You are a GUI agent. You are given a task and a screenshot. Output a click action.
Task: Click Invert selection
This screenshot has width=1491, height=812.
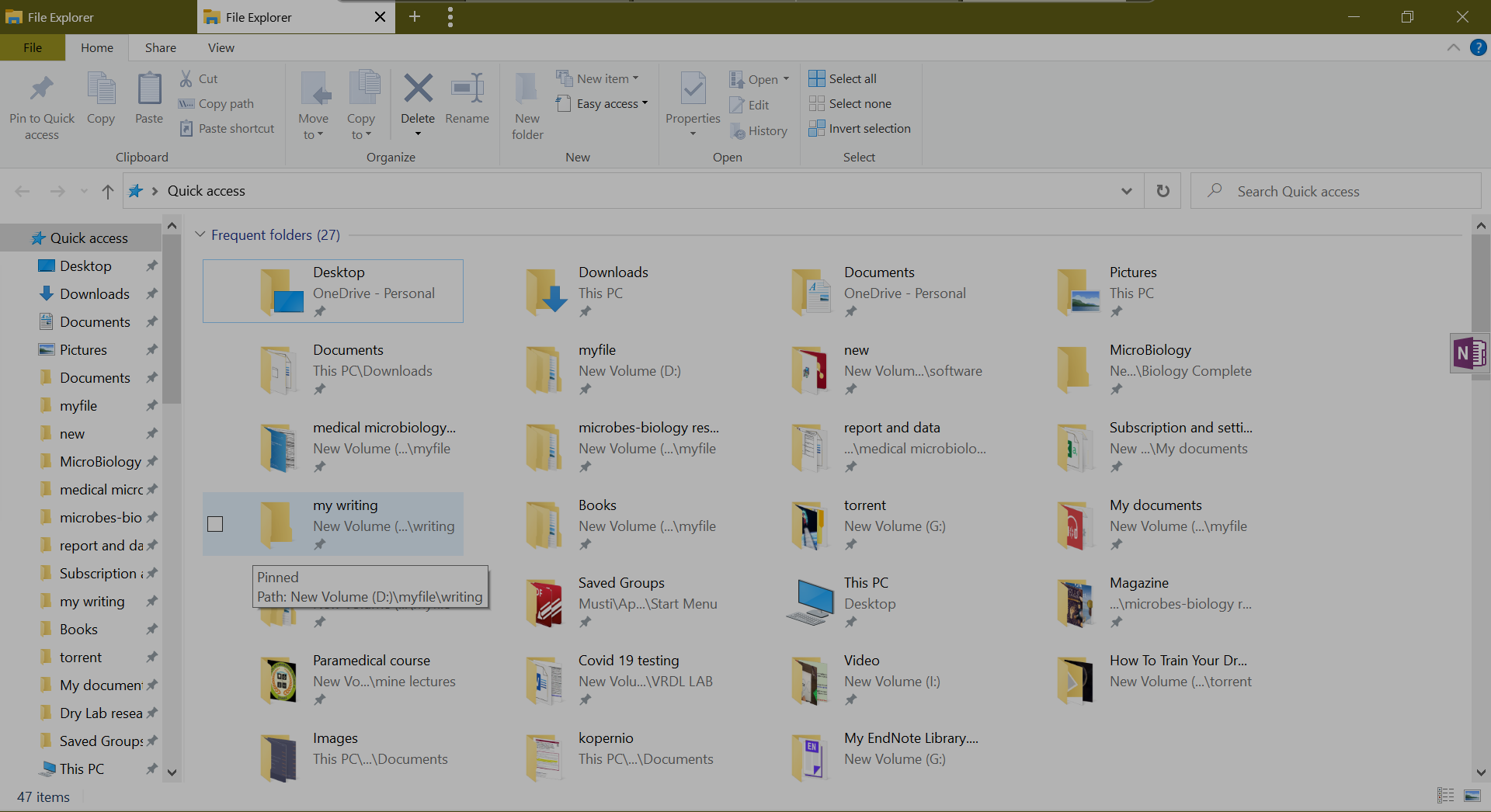pyautogui.click(x=860, y=128)
